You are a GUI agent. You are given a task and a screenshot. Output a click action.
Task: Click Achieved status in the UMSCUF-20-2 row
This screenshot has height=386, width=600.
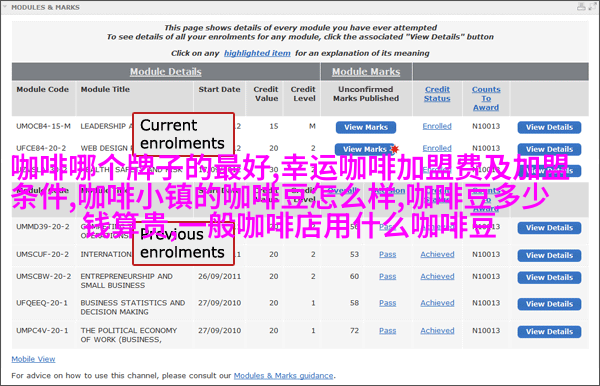pyautogui.click(x=437, y=254)
